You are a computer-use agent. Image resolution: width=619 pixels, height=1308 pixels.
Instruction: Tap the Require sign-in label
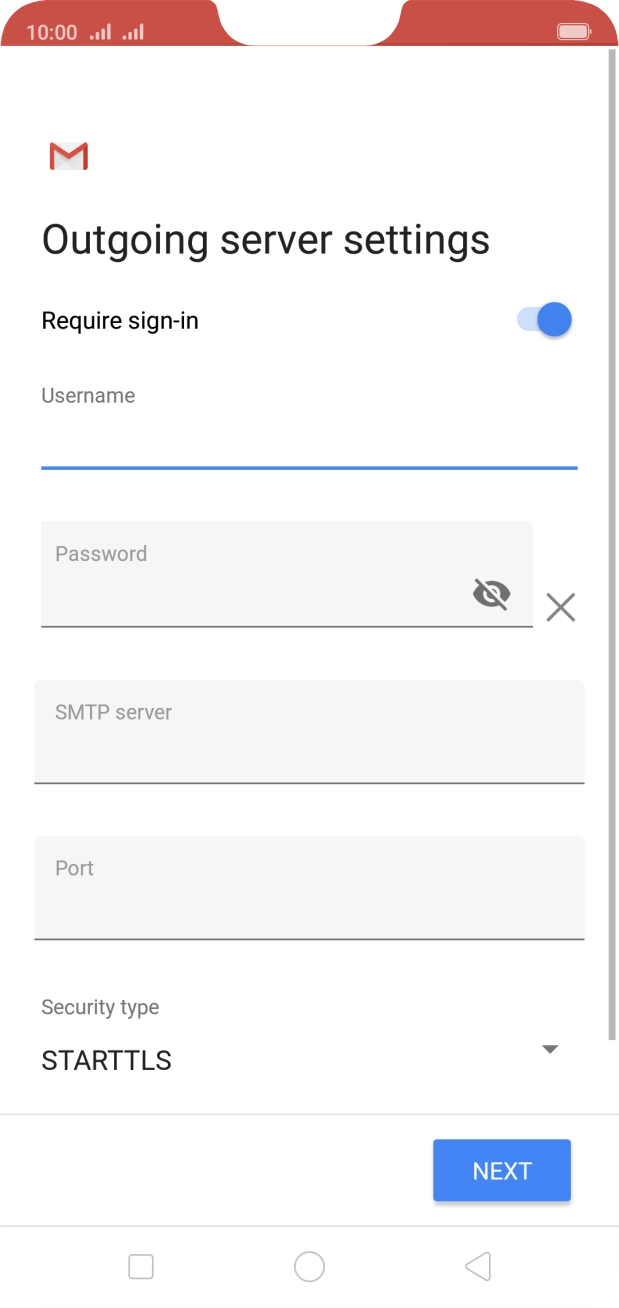120,321
